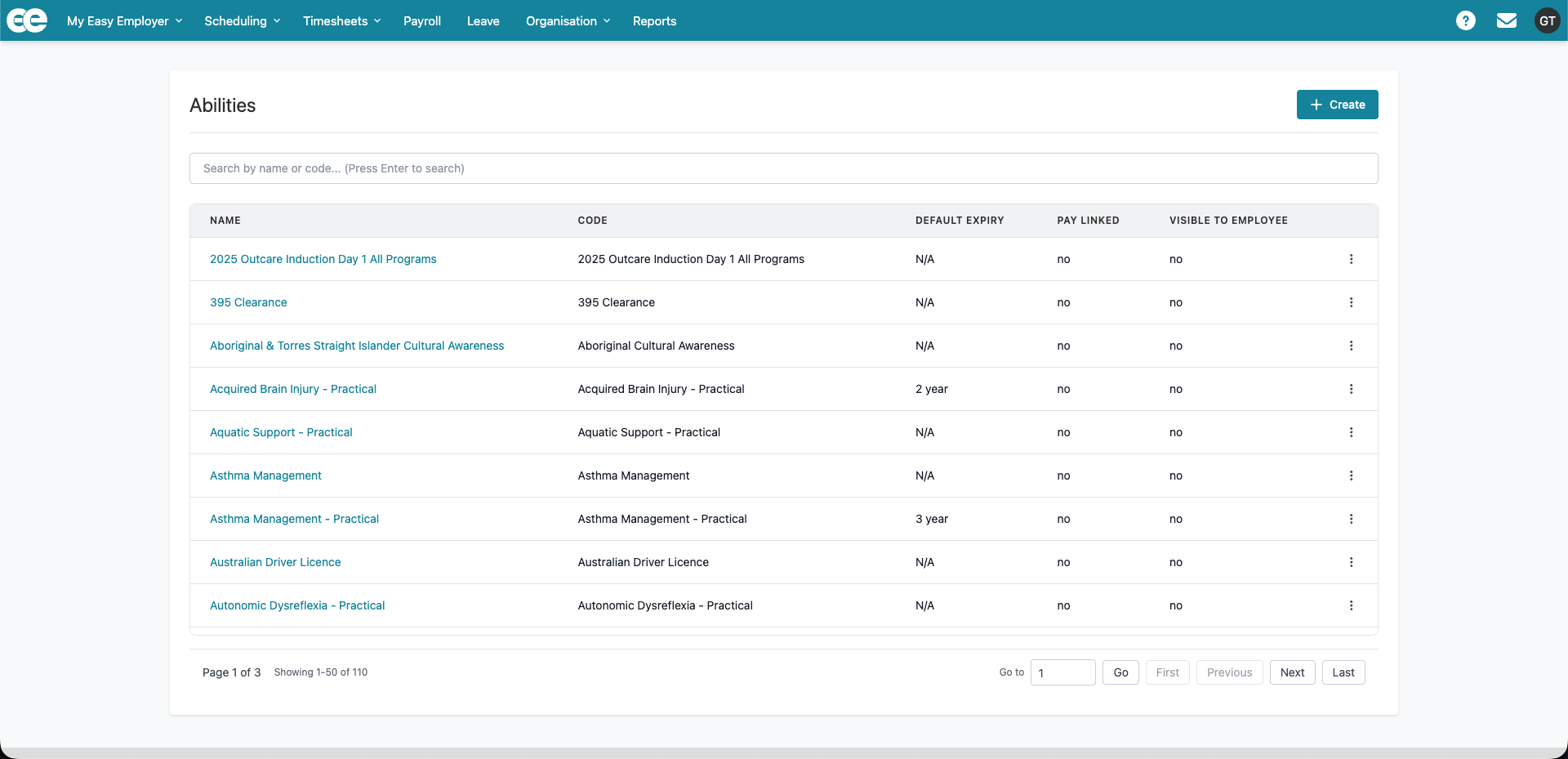
Task: Jump to the Last page
Action: click(1343, 672)
